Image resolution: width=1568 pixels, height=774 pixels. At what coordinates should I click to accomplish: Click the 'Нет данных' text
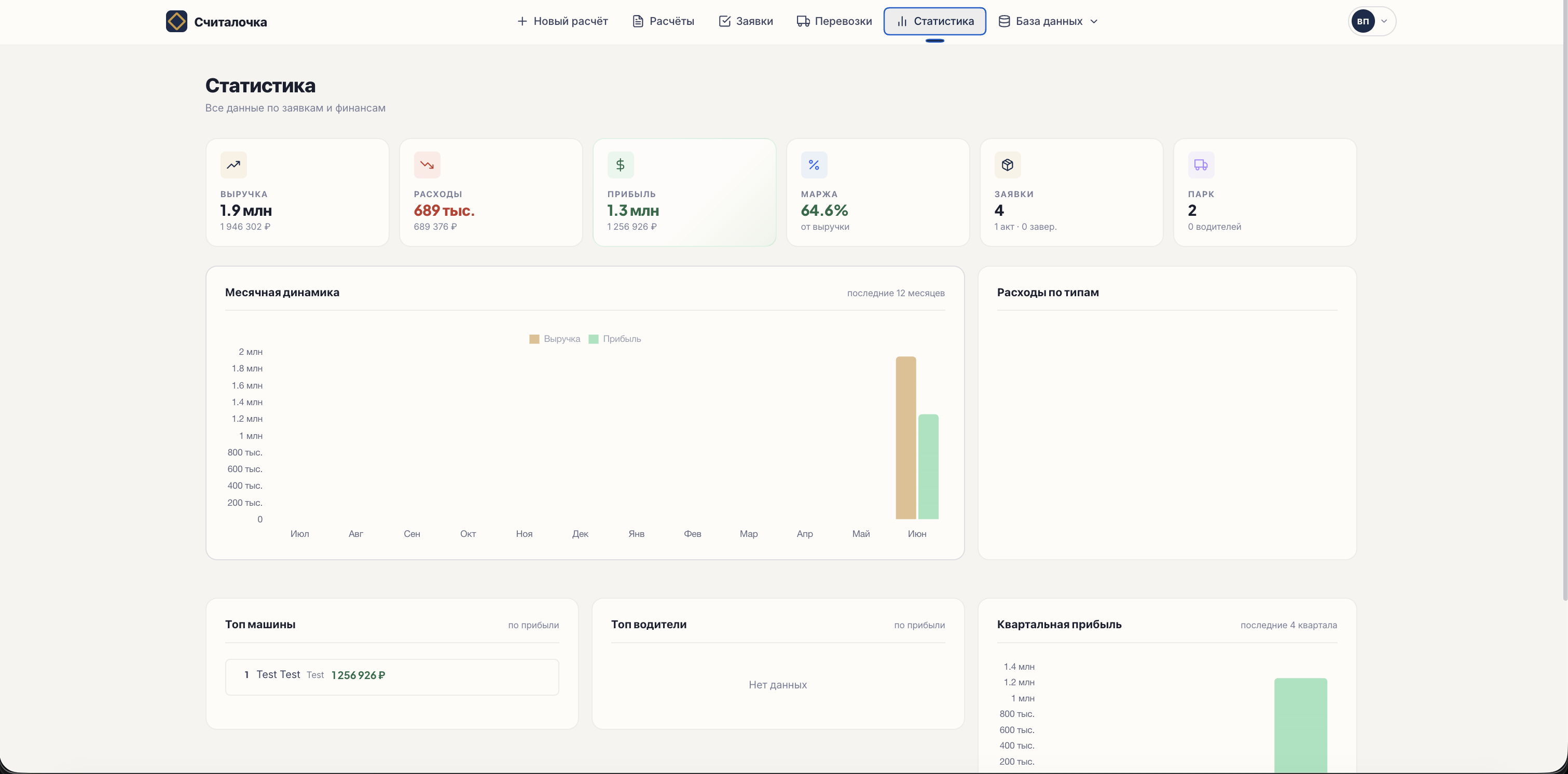pyautogui.click(x=778, y=685)
